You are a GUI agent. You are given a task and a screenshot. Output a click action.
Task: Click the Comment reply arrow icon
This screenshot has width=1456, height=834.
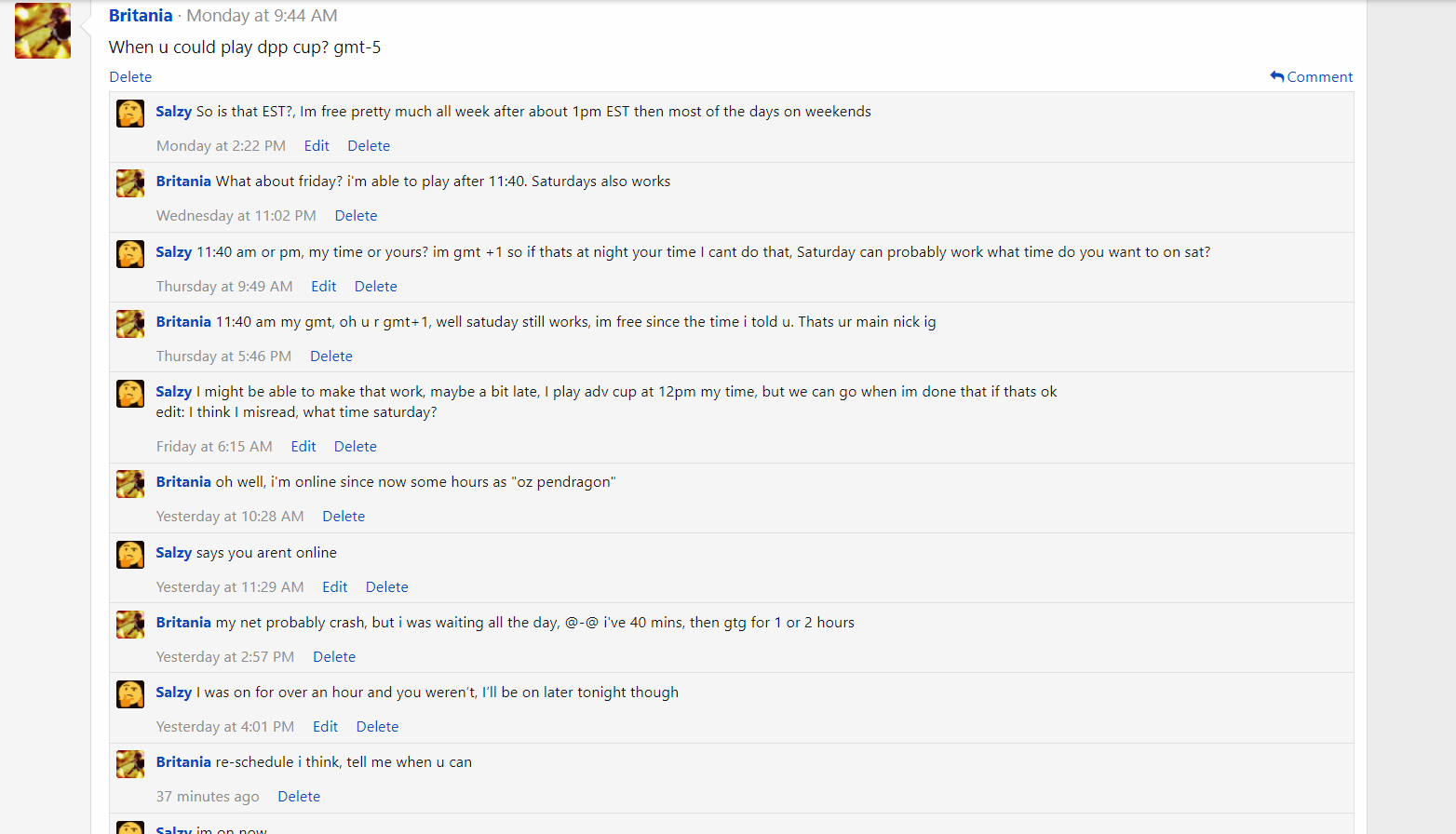point(1277,76)
